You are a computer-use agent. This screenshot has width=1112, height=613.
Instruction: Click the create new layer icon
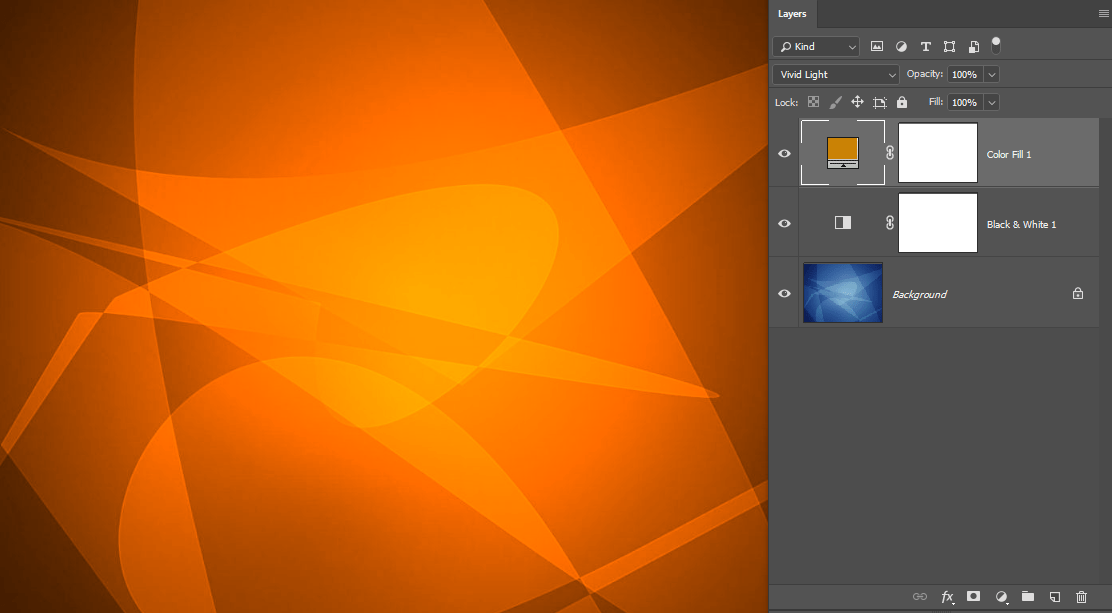coord(1054,597)
